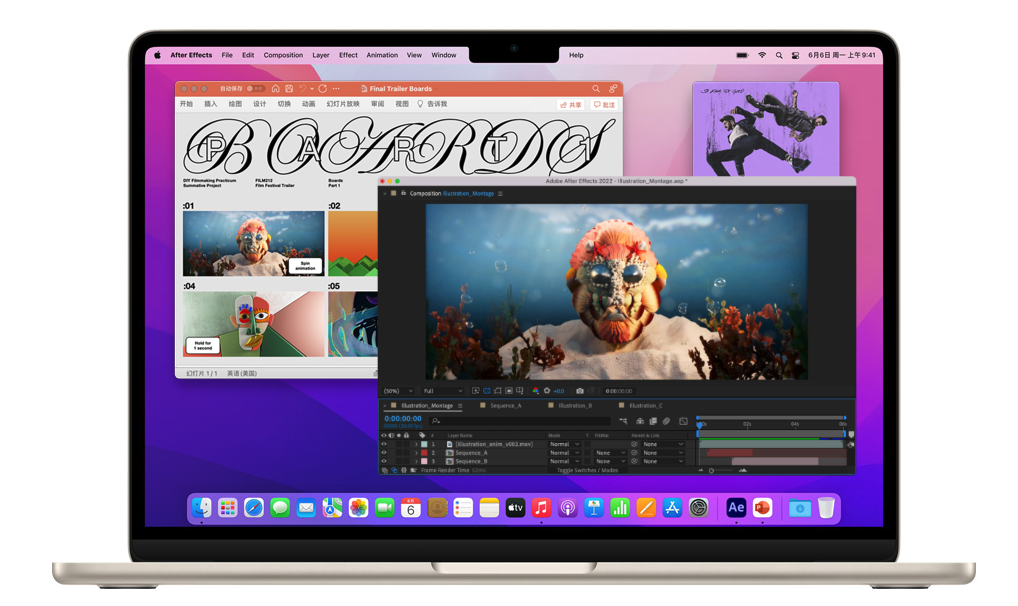This screenshot has height=606, width=1018.
Task: Click the reset exposure icon beside +0.0
Action: (547, 391)
